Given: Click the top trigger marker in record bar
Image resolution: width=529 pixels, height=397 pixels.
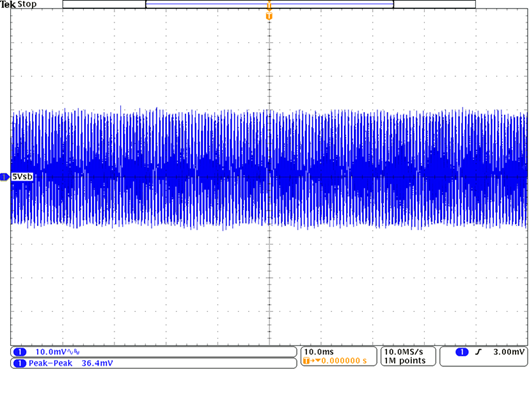Looking at the screenshot, I should pos(269,5).
